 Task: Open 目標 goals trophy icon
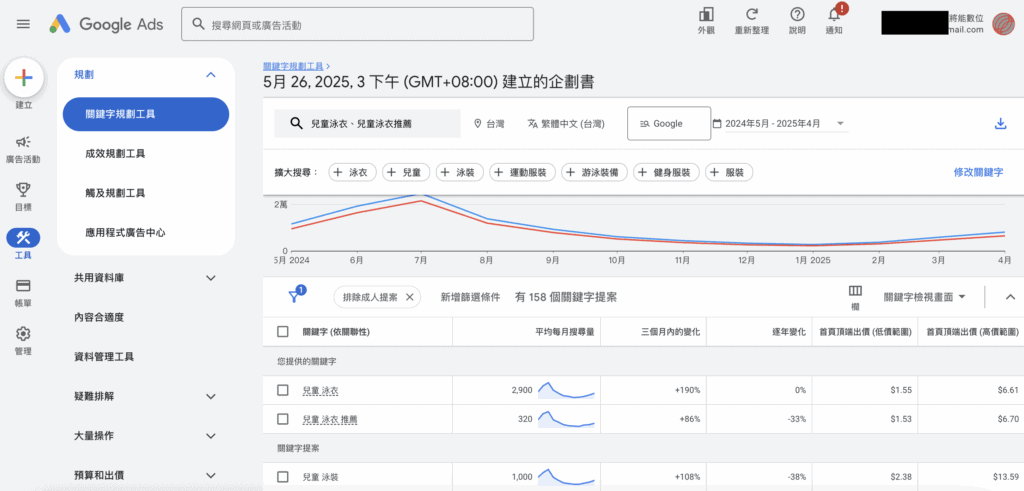pos(24,190)
